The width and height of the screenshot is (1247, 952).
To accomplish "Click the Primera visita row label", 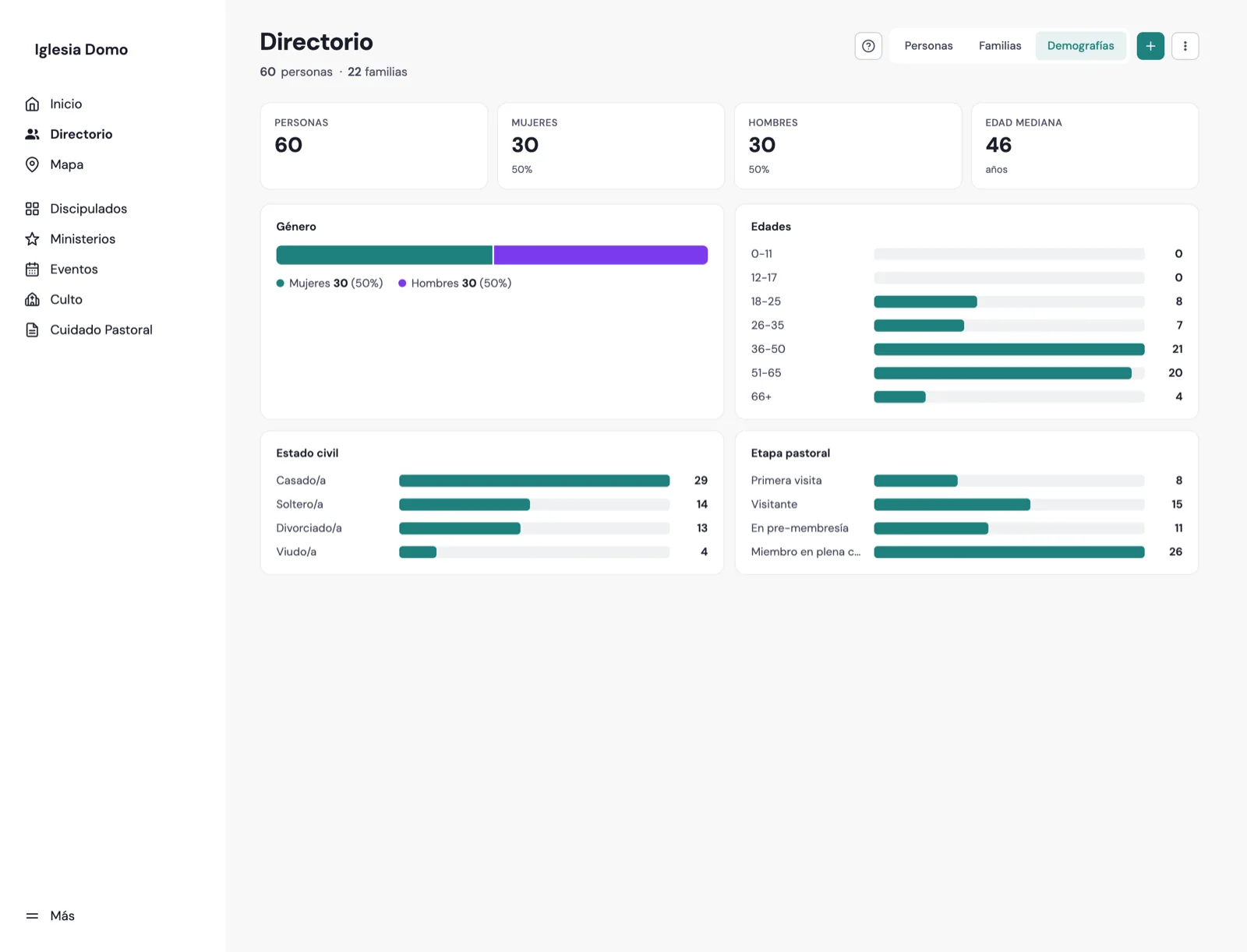I will [786, 481].
